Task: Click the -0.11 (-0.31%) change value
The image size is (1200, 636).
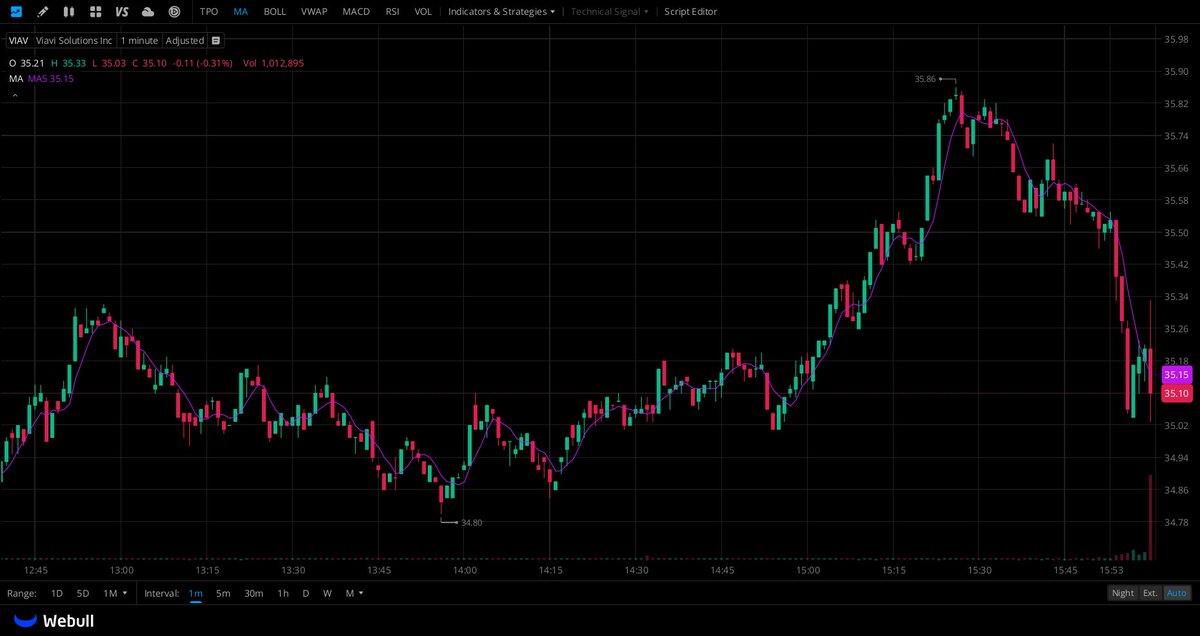Action: 202,62
